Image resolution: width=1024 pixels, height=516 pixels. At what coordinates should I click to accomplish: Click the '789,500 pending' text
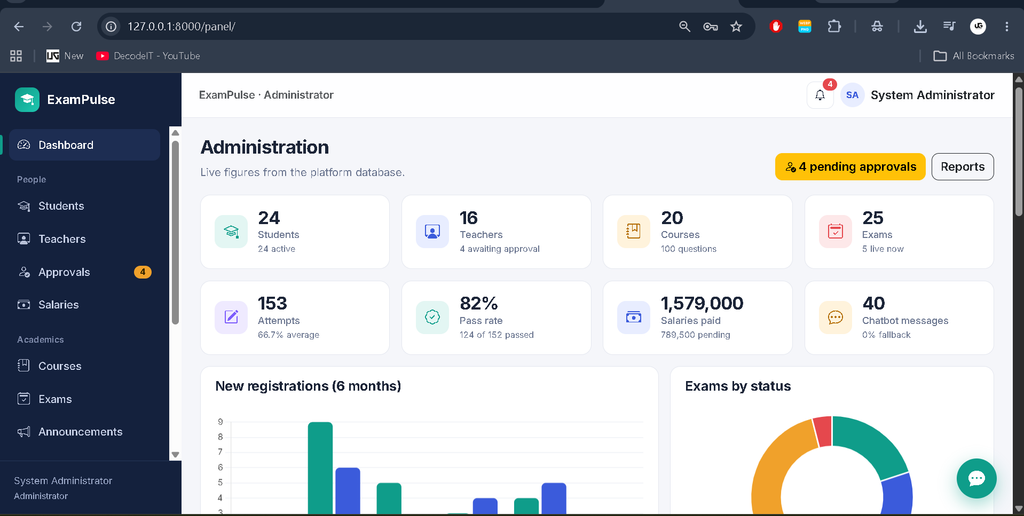696,335
